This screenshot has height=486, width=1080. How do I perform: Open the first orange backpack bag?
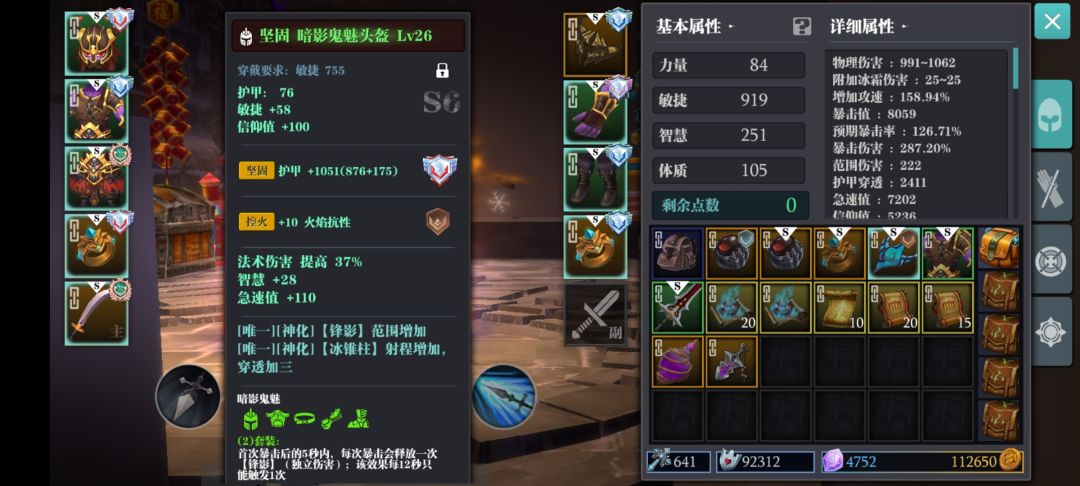[x=999, y=248]
